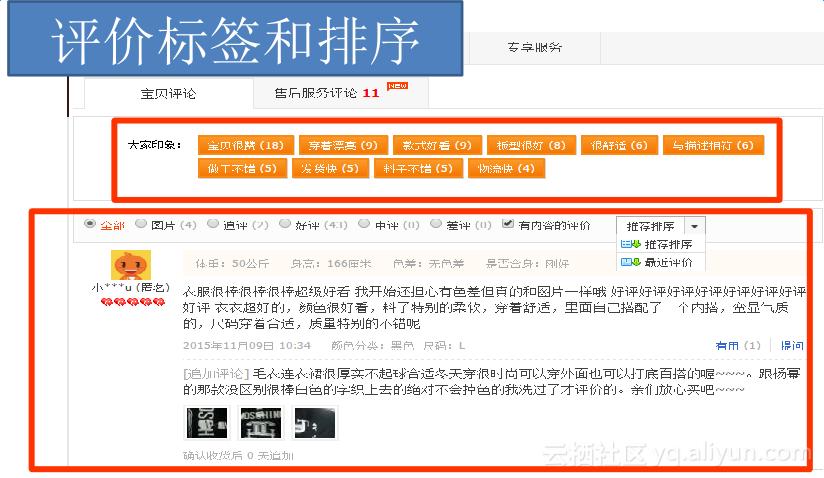
Task: Select the 追评 radio button
Action: (213, 224)
